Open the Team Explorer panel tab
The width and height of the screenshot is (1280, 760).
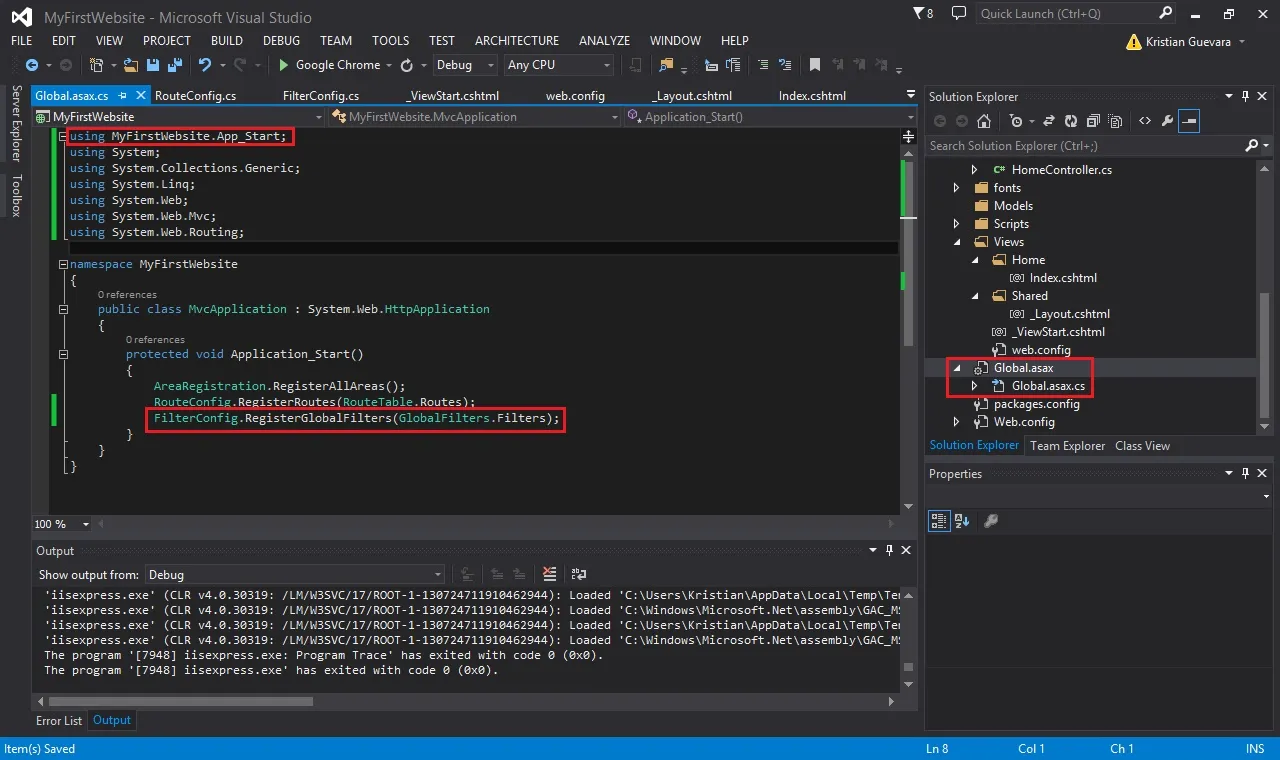pyautogui.click(x=1067, y=446)
